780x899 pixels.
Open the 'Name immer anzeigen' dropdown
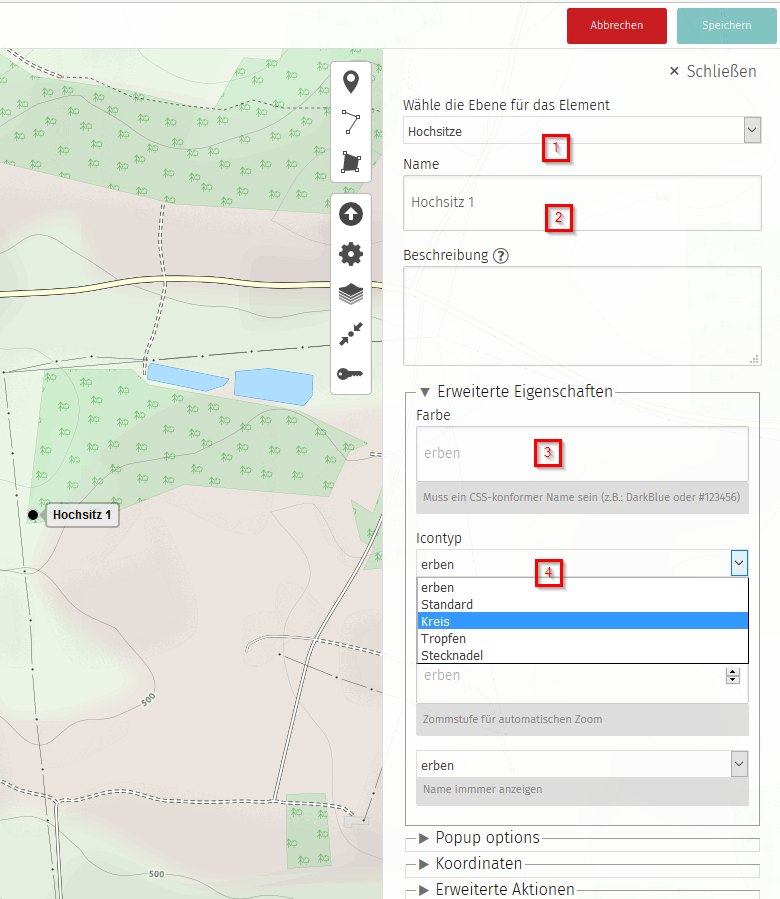pos(582,764)
